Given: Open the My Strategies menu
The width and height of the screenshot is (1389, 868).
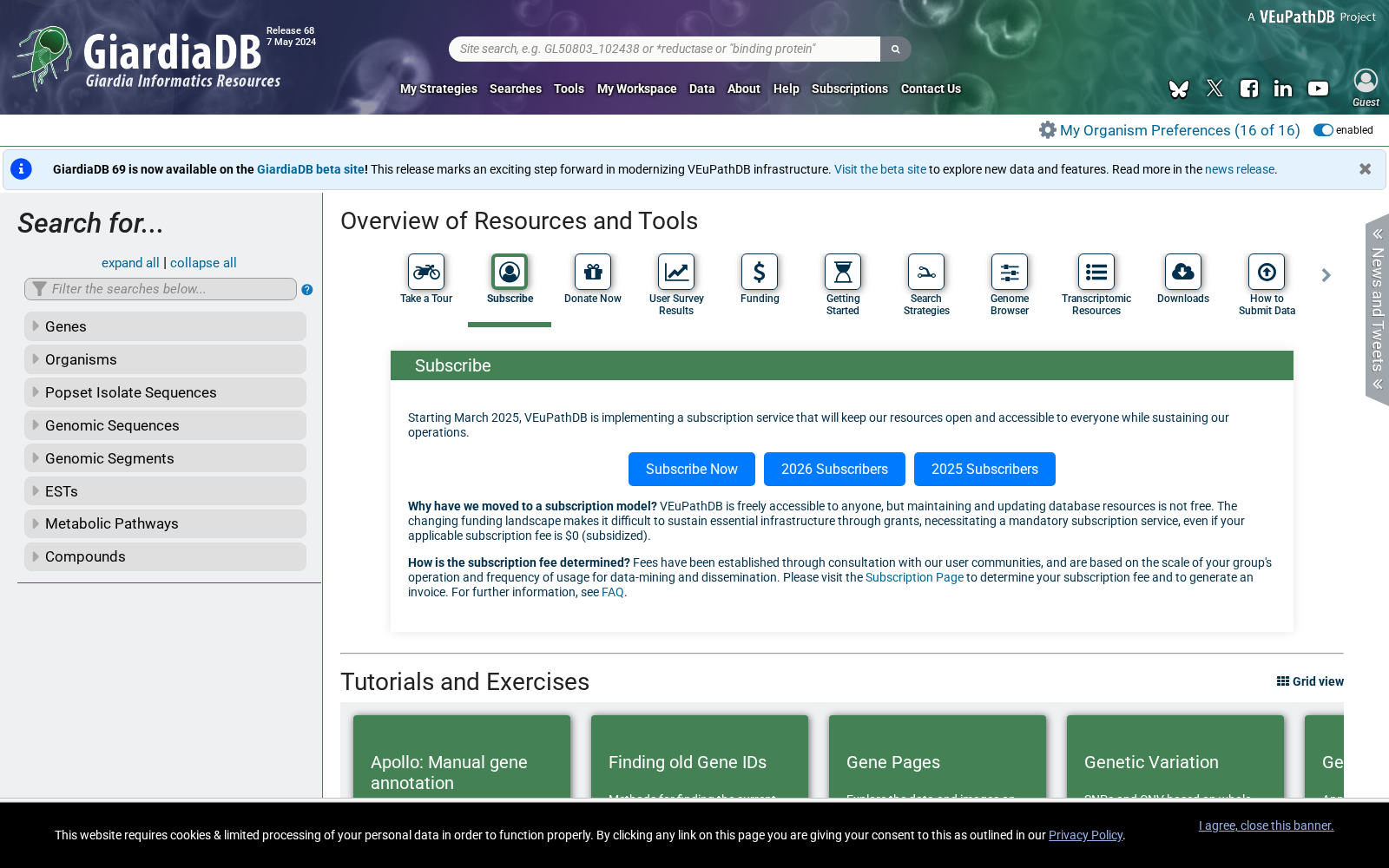Looking at the screenshot, I should 438,89.
